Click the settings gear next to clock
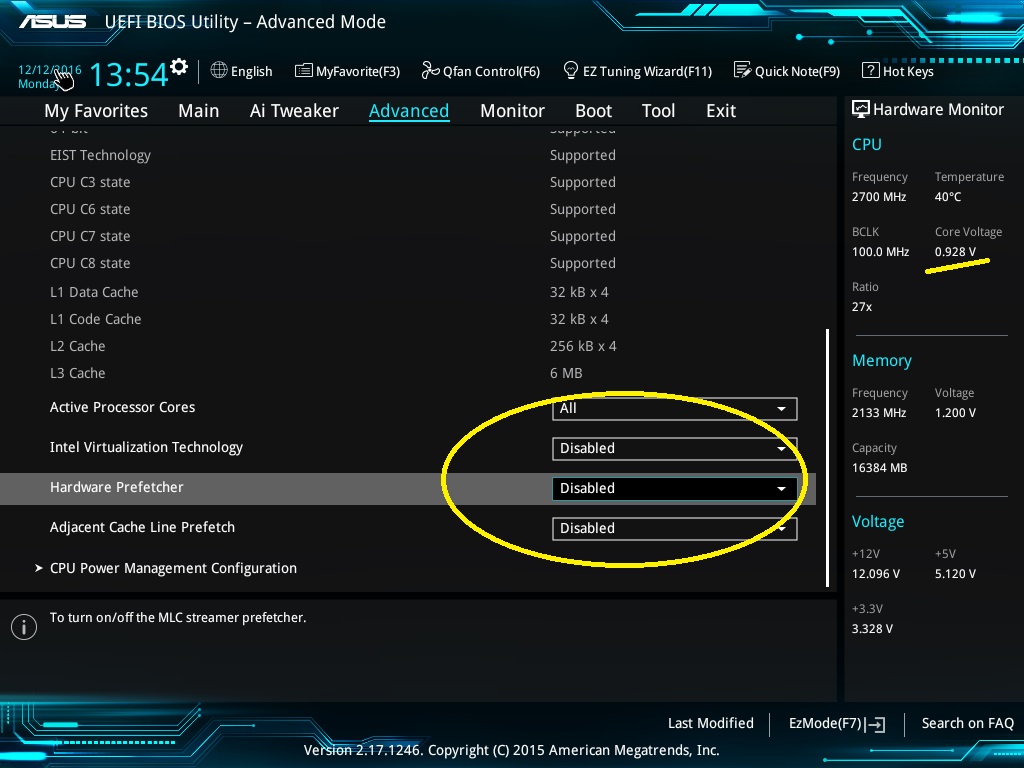This screenshot has width=1024, height=768. click(179, 67)
